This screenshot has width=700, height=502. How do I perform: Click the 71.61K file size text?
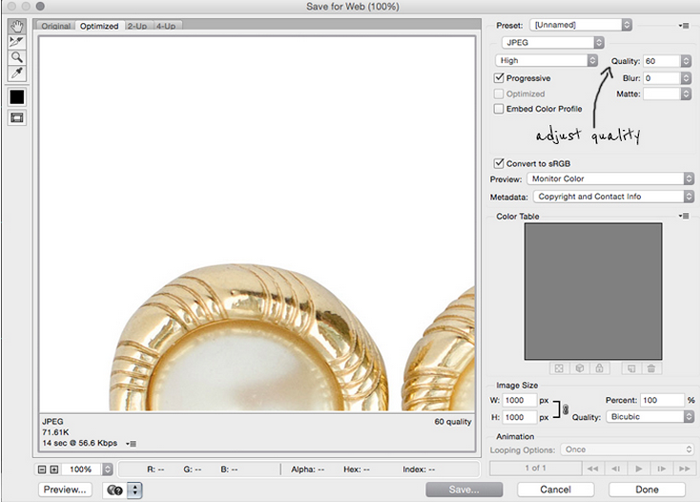56,432
